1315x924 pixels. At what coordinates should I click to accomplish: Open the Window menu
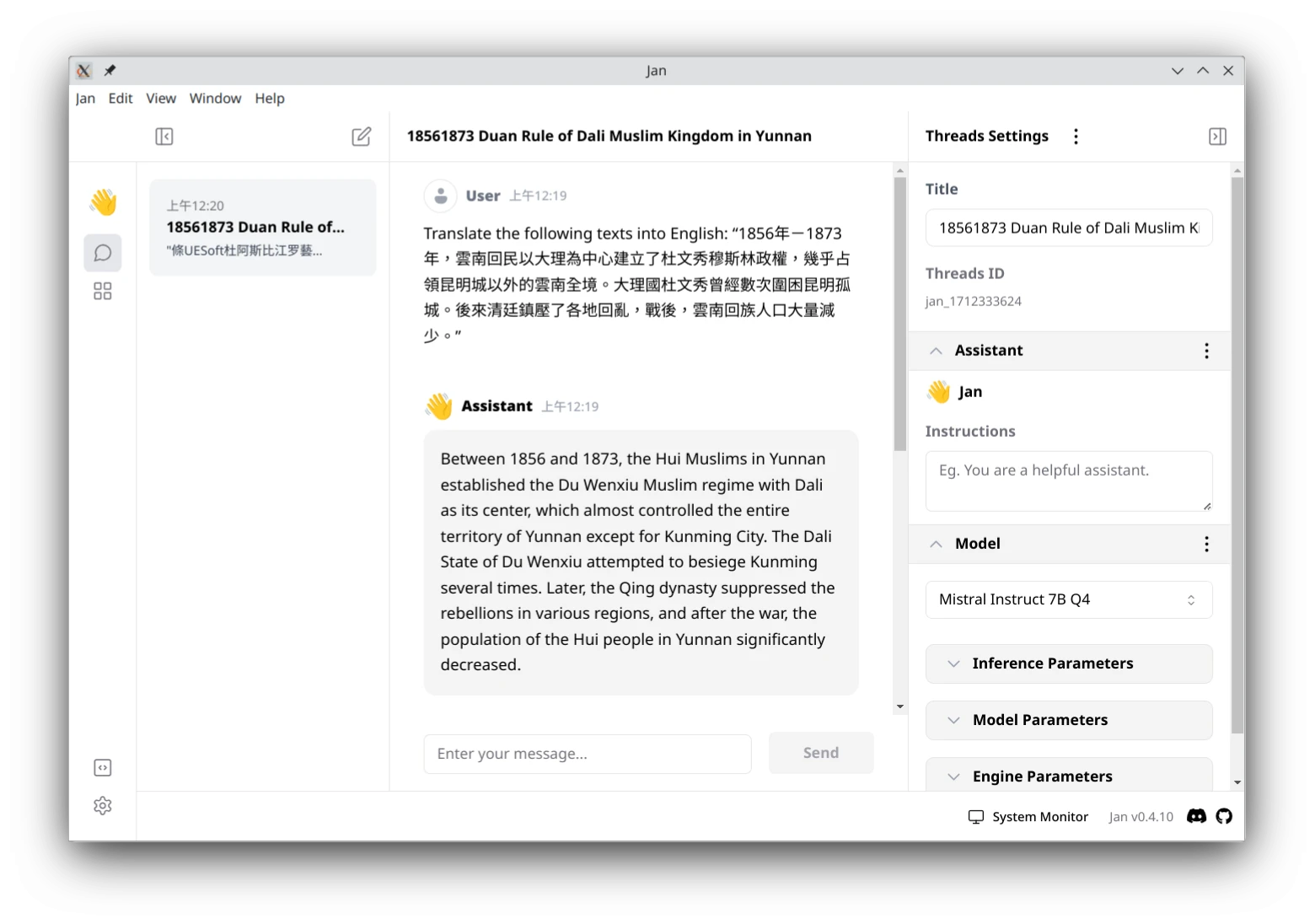tap(215, 99)
